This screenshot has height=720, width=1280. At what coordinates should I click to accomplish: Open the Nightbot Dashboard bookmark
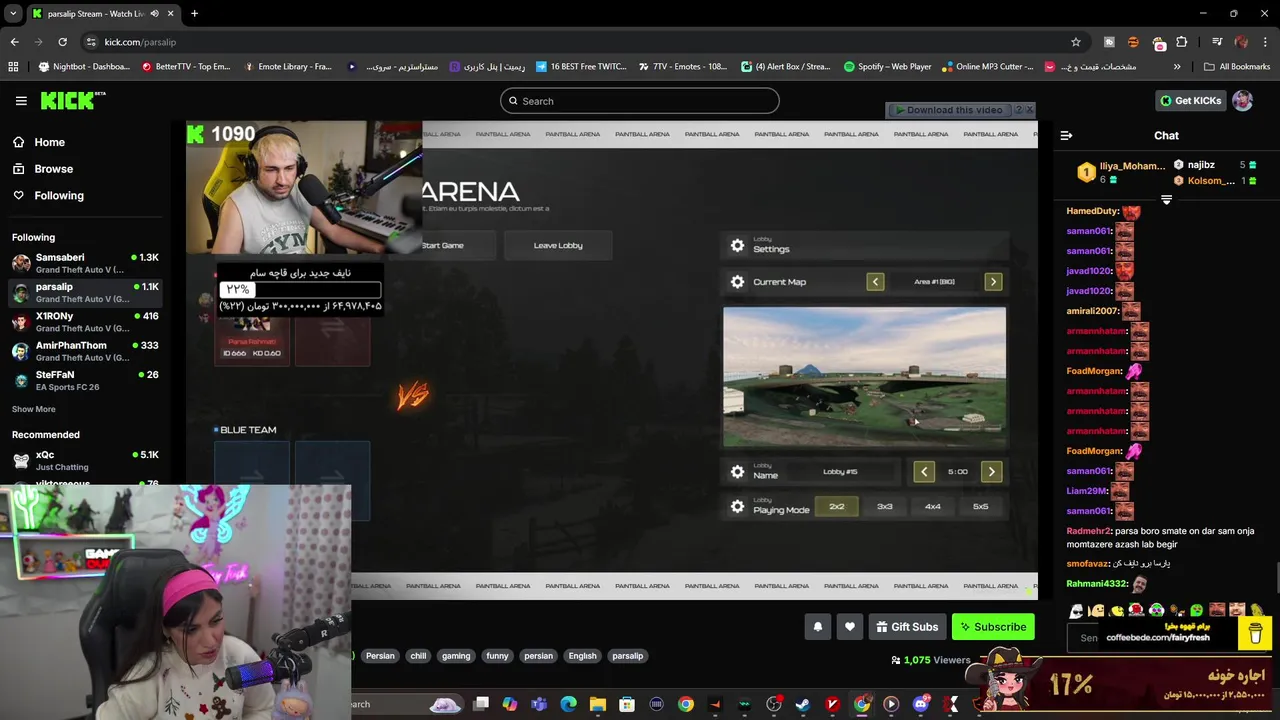[85, 67]
